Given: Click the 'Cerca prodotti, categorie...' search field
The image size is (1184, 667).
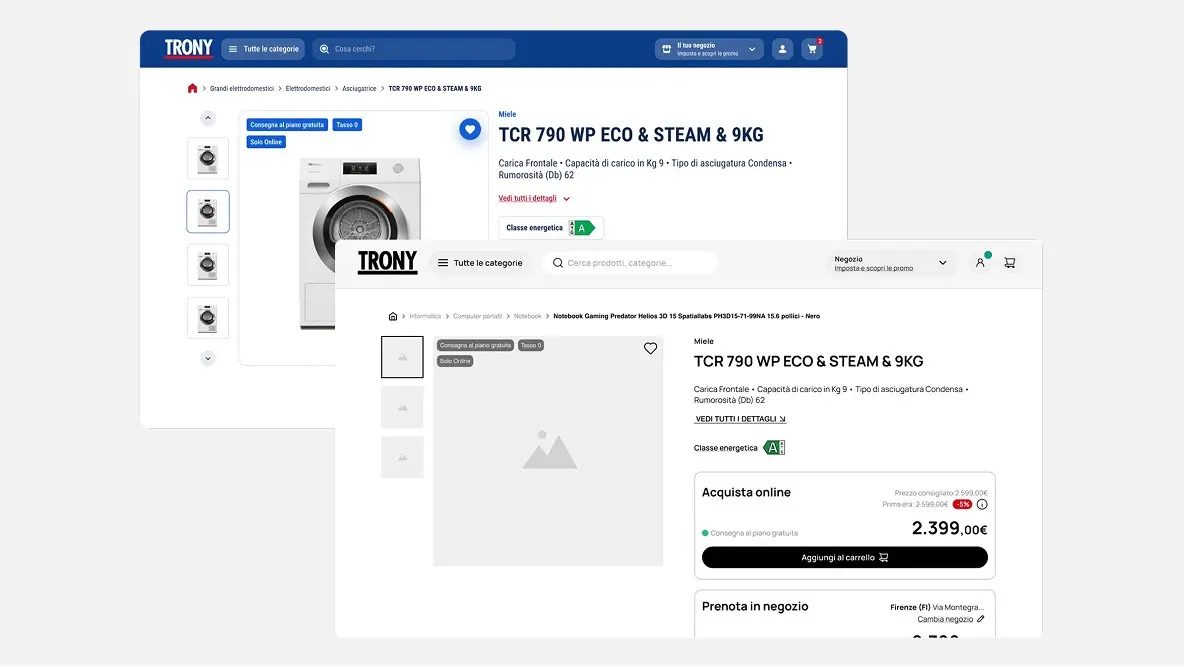Looking at the screenshot, I should point(630,263).
